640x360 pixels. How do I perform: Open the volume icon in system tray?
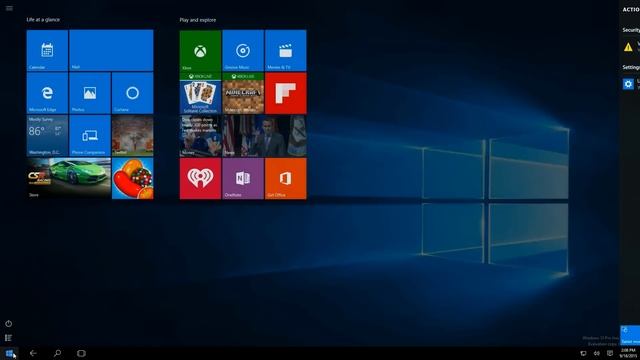tap(597, 353)
